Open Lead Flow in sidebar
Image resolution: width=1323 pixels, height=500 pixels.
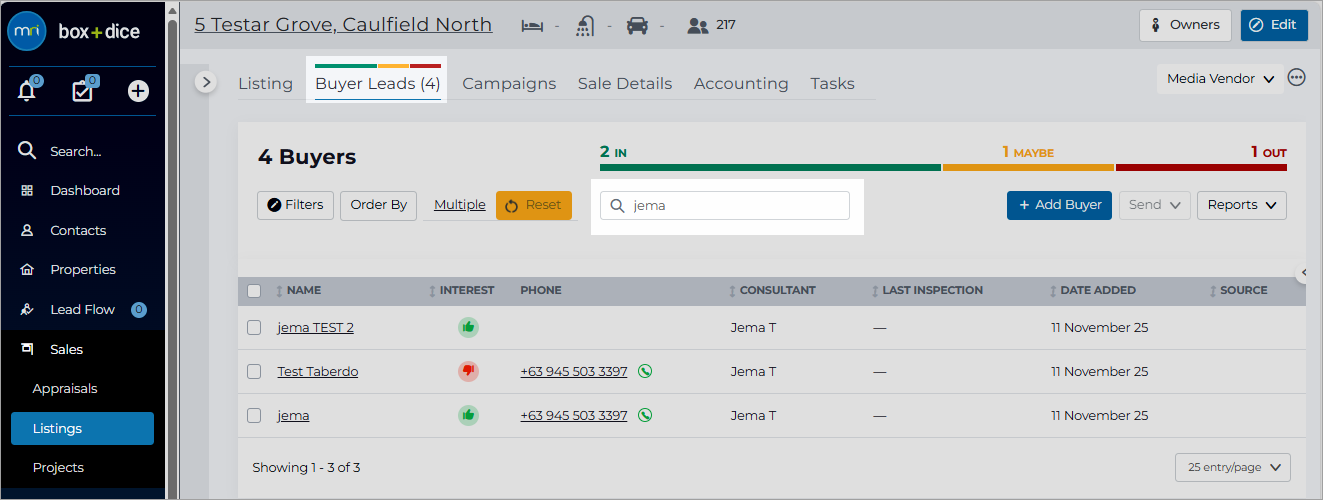tap(83, 309)
